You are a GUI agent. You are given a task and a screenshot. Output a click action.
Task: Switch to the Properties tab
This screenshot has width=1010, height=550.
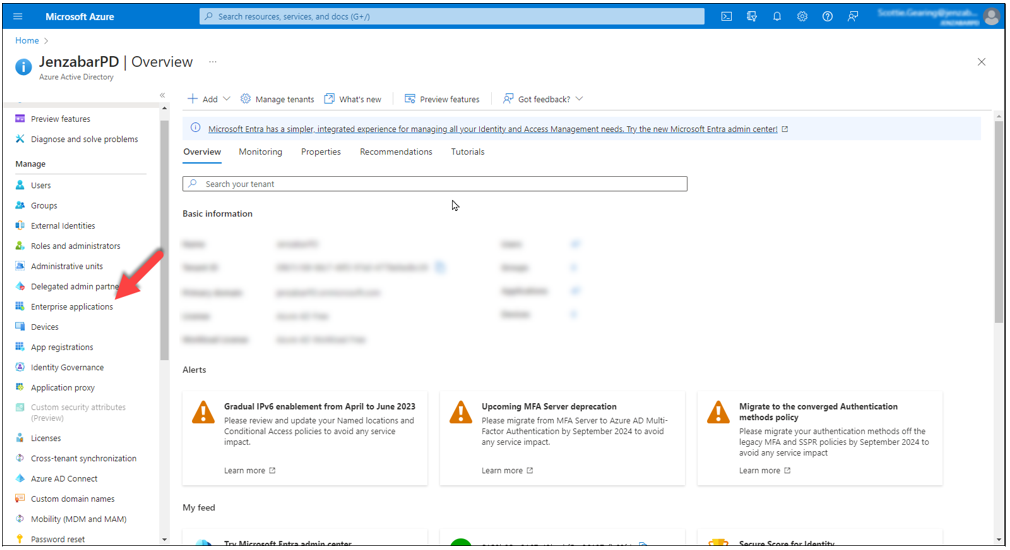coord(321,152)
